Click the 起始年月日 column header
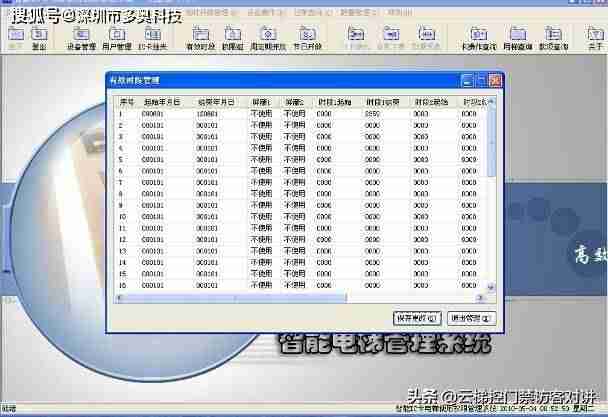Image resolution: width=608 pixels, height=417 pixels. [162, 102]
